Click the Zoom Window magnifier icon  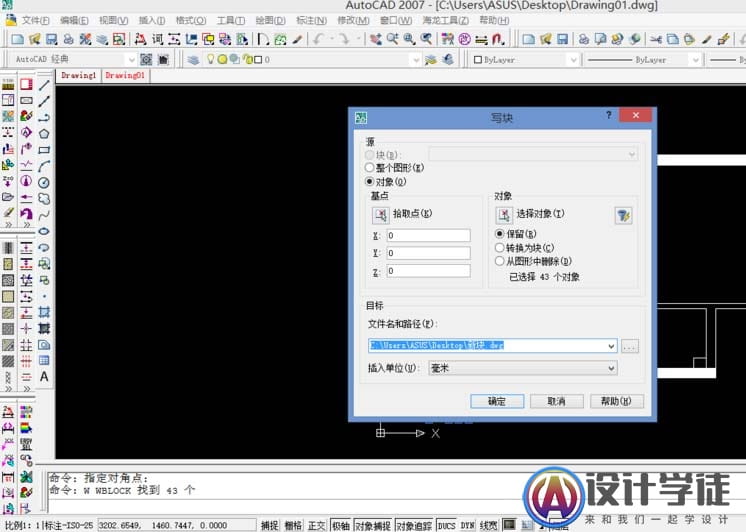(410, 39)
